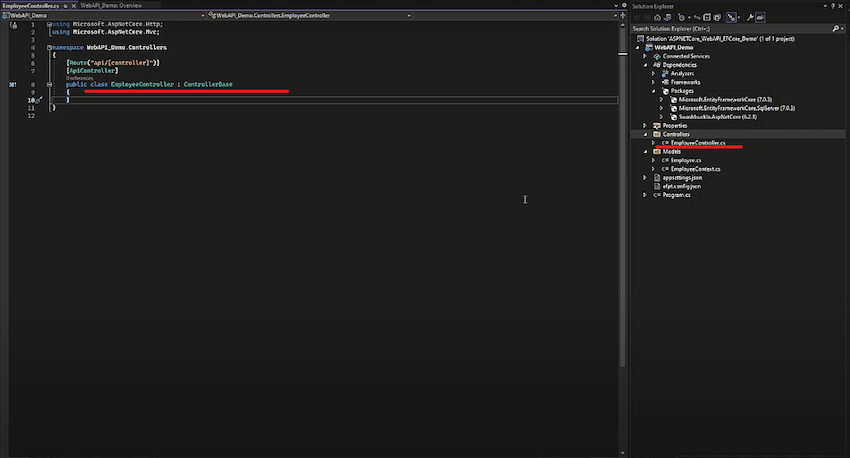Click the Controllers folder icon

point(656,134)
